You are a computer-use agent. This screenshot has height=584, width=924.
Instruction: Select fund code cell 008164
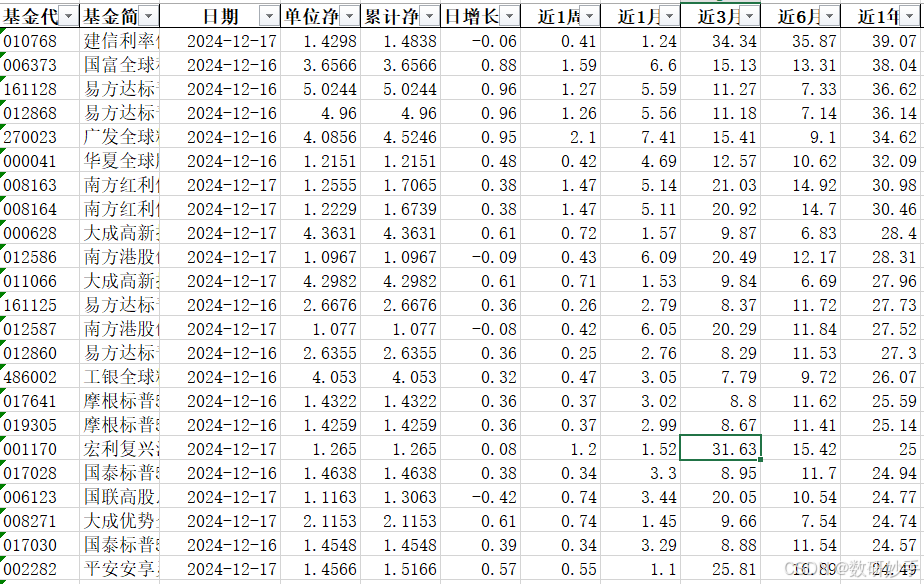pos(40,209)
